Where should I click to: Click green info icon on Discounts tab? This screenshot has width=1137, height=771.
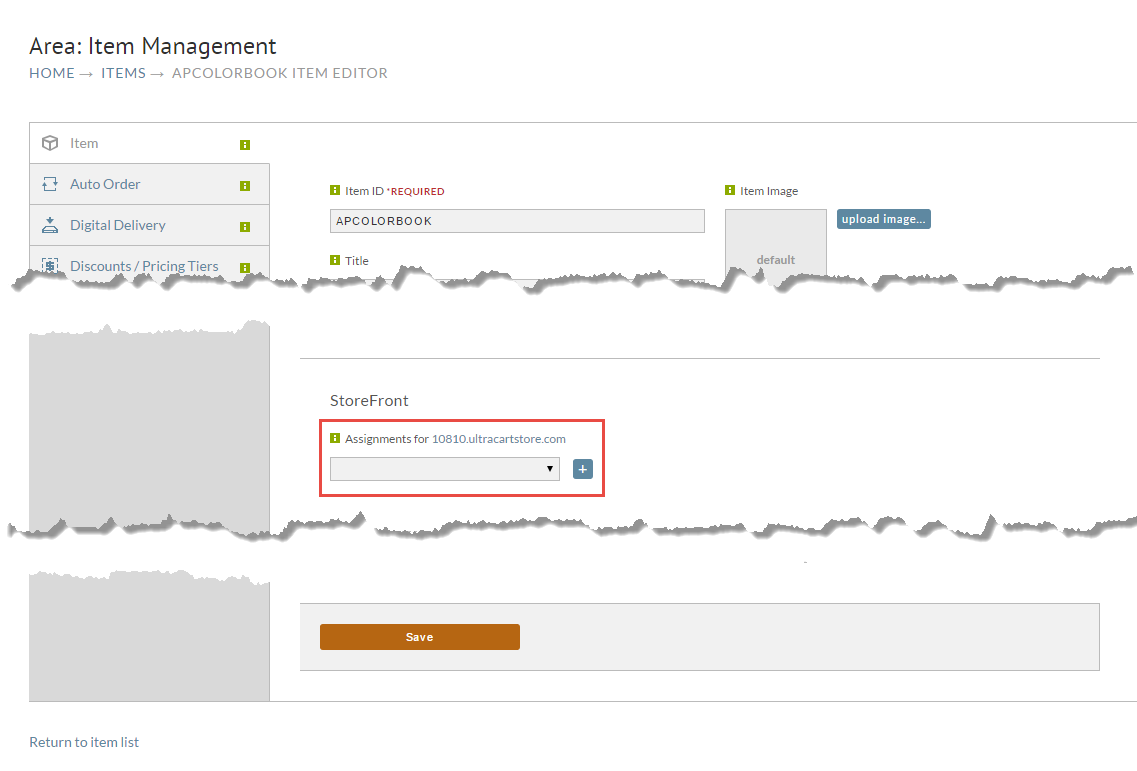point(245,268)
